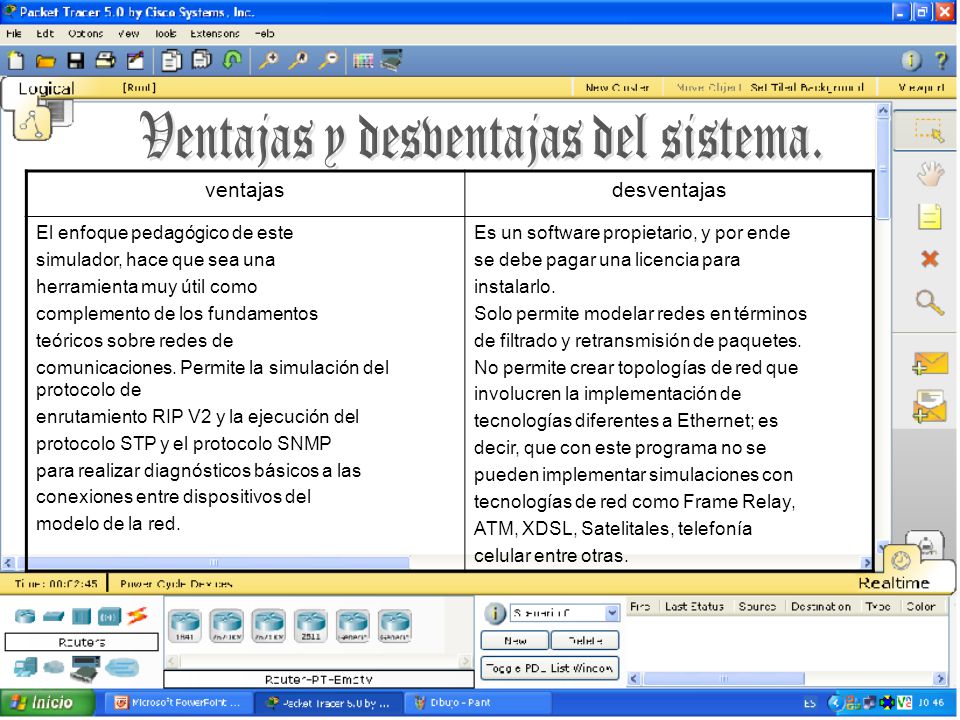Open the Help menu
960x720 pixels.
pos(264,34)
